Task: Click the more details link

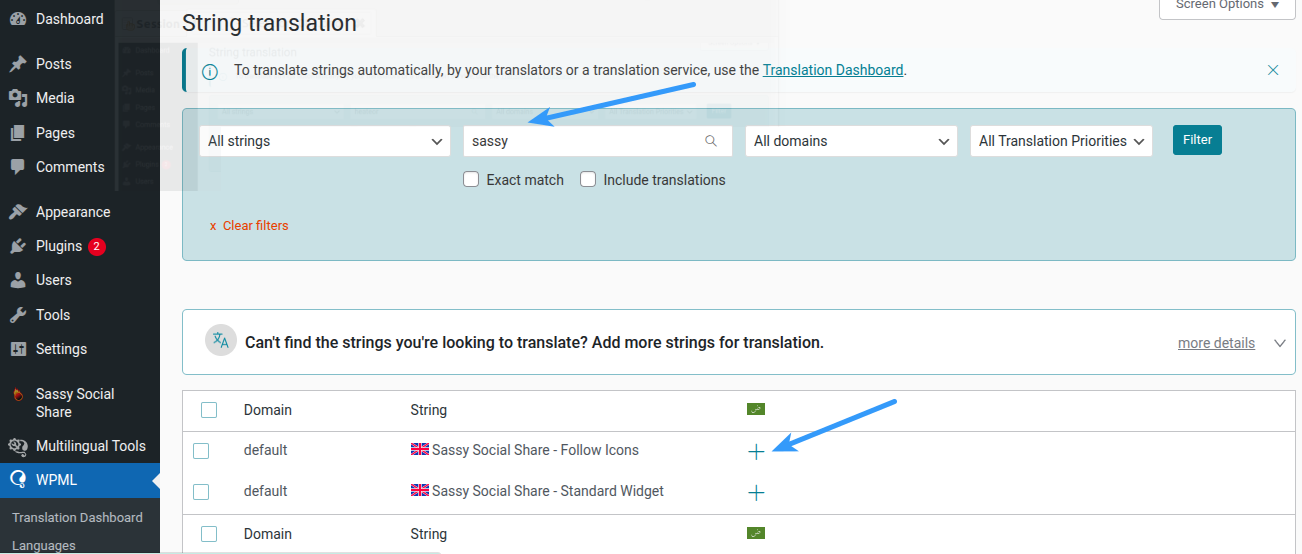Action: coord(1216,343)
